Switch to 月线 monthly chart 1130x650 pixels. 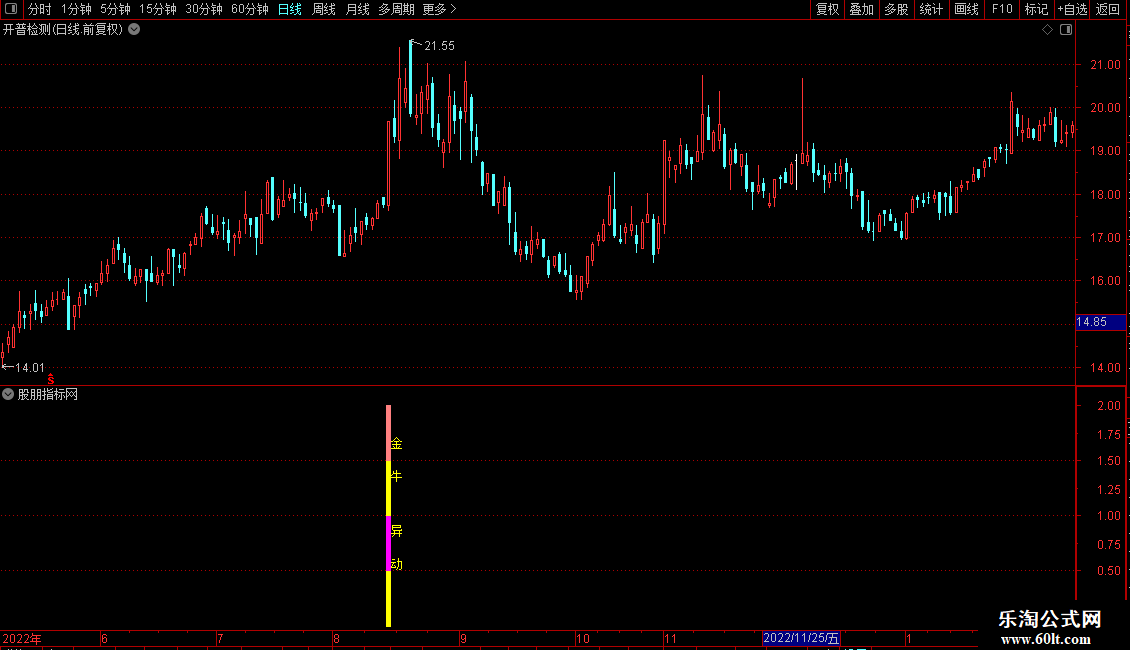tap(357, 9)
